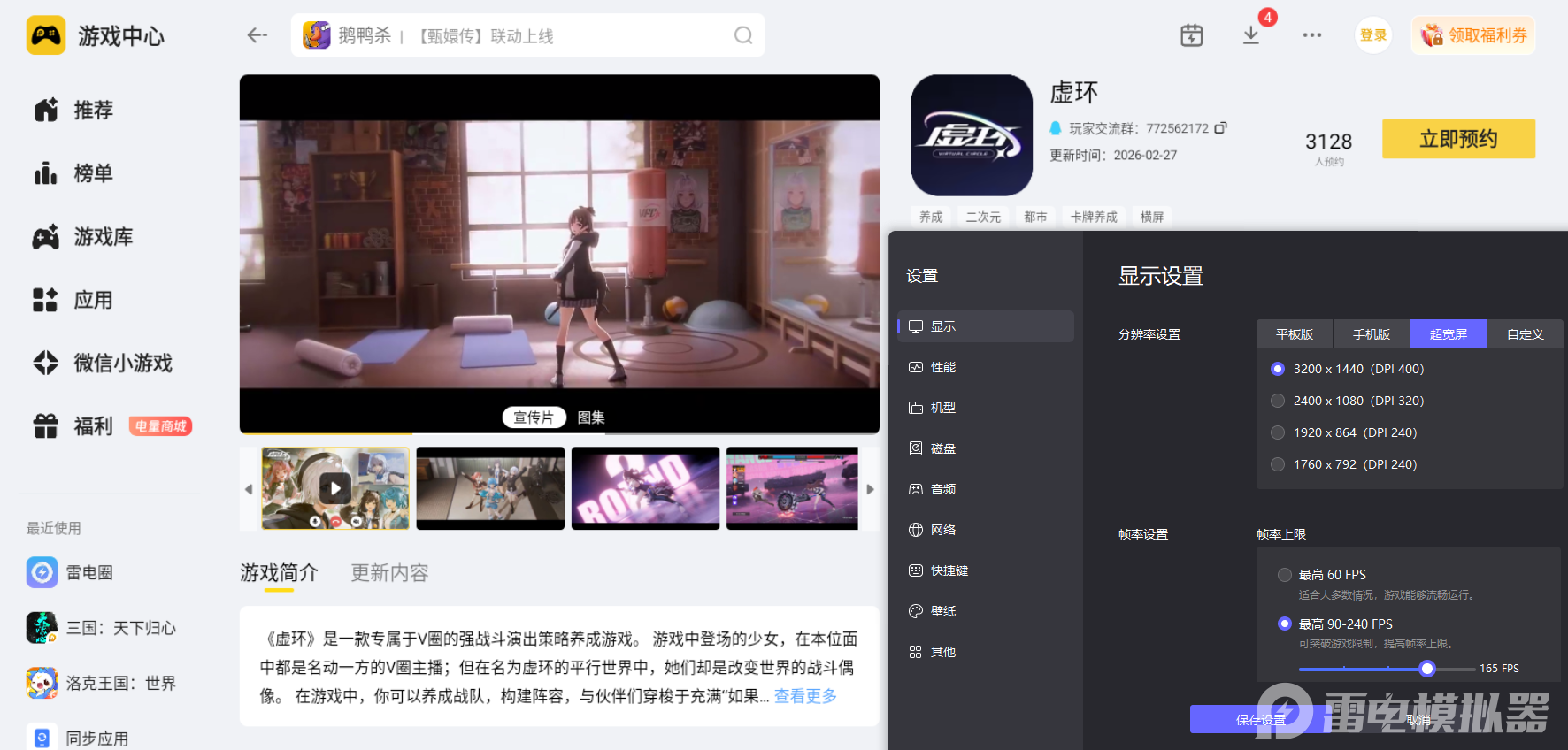Viewport: 1568px width, 750px height.
Task: Go back with the left arrow icon
Action: [257, 35]
